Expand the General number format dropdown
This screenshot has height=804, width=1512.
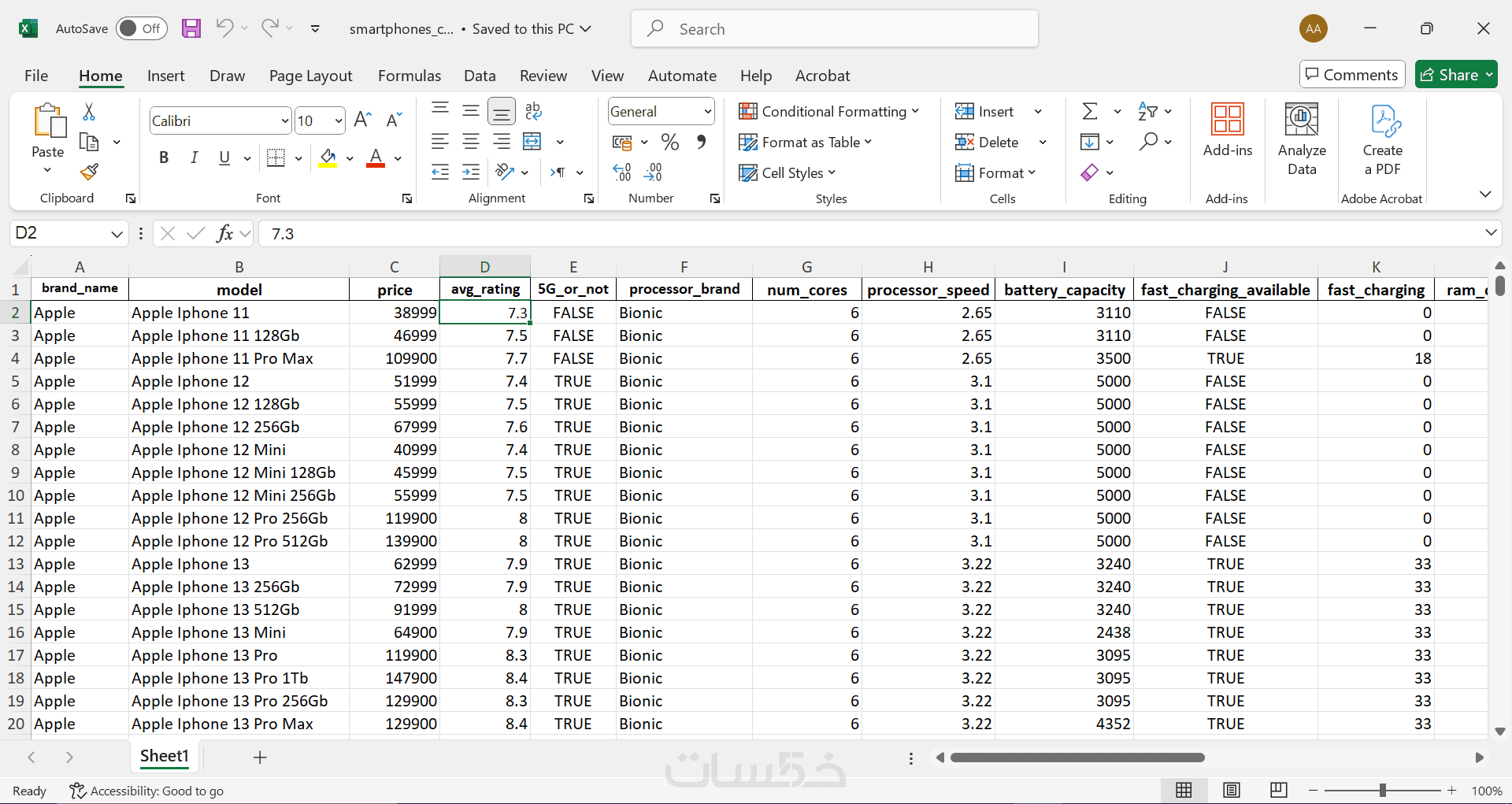coord(707,112)
